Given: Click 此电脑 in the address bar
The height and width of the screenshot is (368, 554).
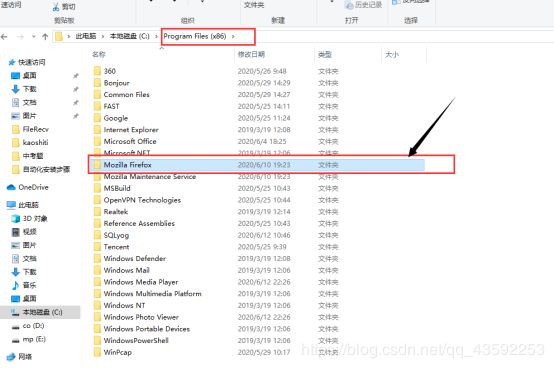Looking at the screenshot, I should pyautogui.click(x=86, y=36).
